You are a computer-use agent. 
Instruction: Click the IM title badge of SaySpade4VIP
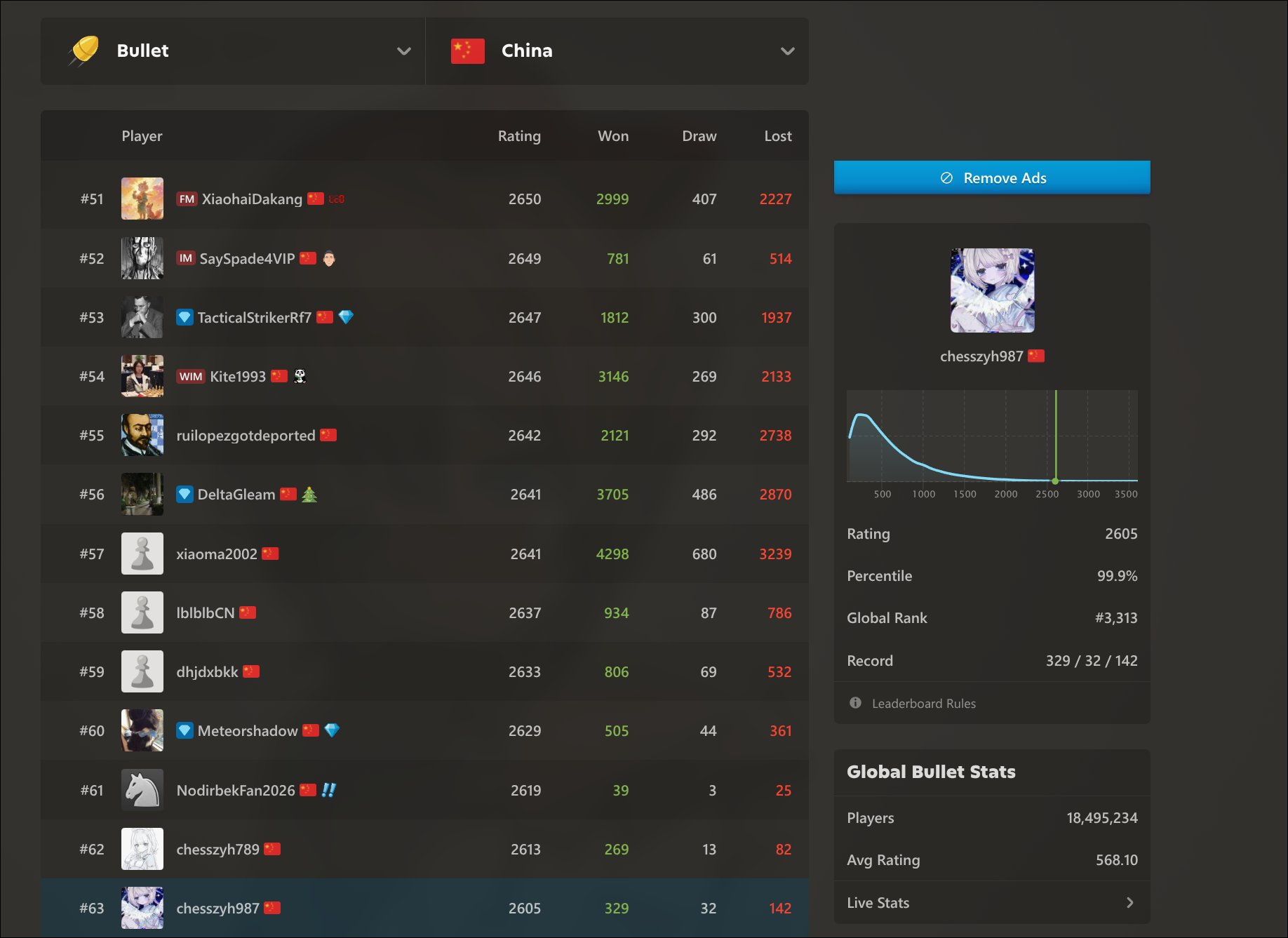click(185, 258)
